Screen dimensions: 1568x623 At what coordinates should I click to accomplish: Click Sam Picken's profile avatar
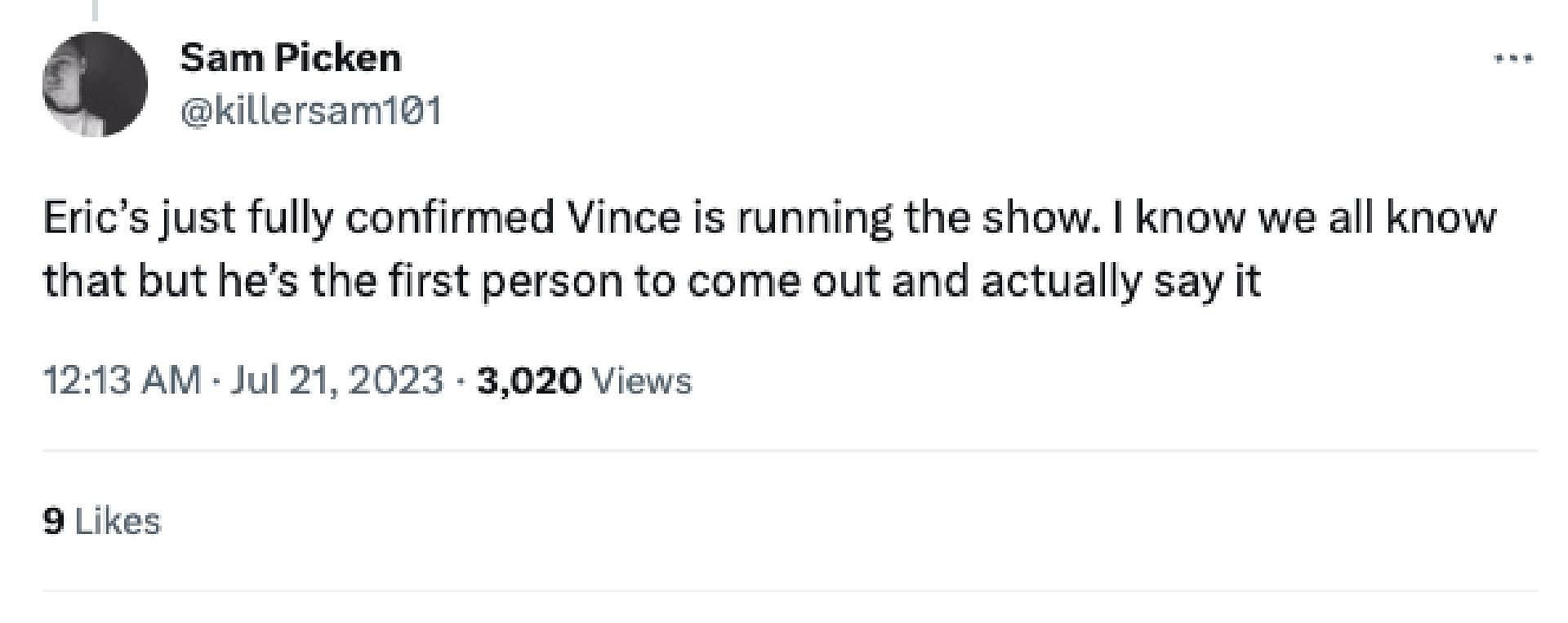point(95,84)
